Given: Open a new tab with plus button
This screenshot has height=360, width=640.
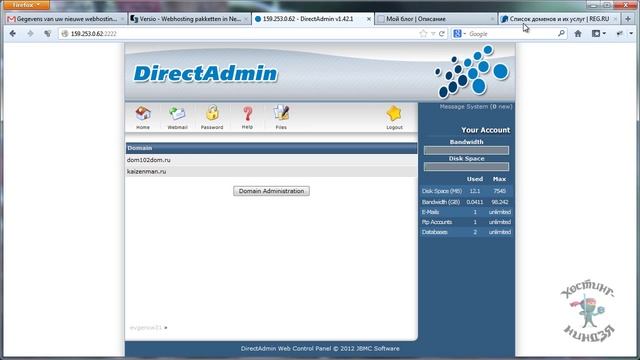Looking at the screenshot, I should pyautogui.click(x=628, y=19).
